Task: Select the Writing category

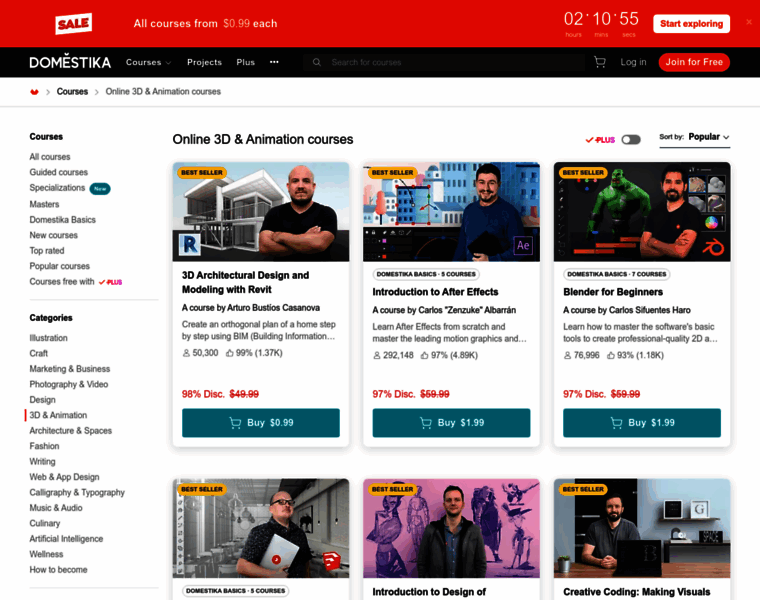Action: [x=42, y=462]
